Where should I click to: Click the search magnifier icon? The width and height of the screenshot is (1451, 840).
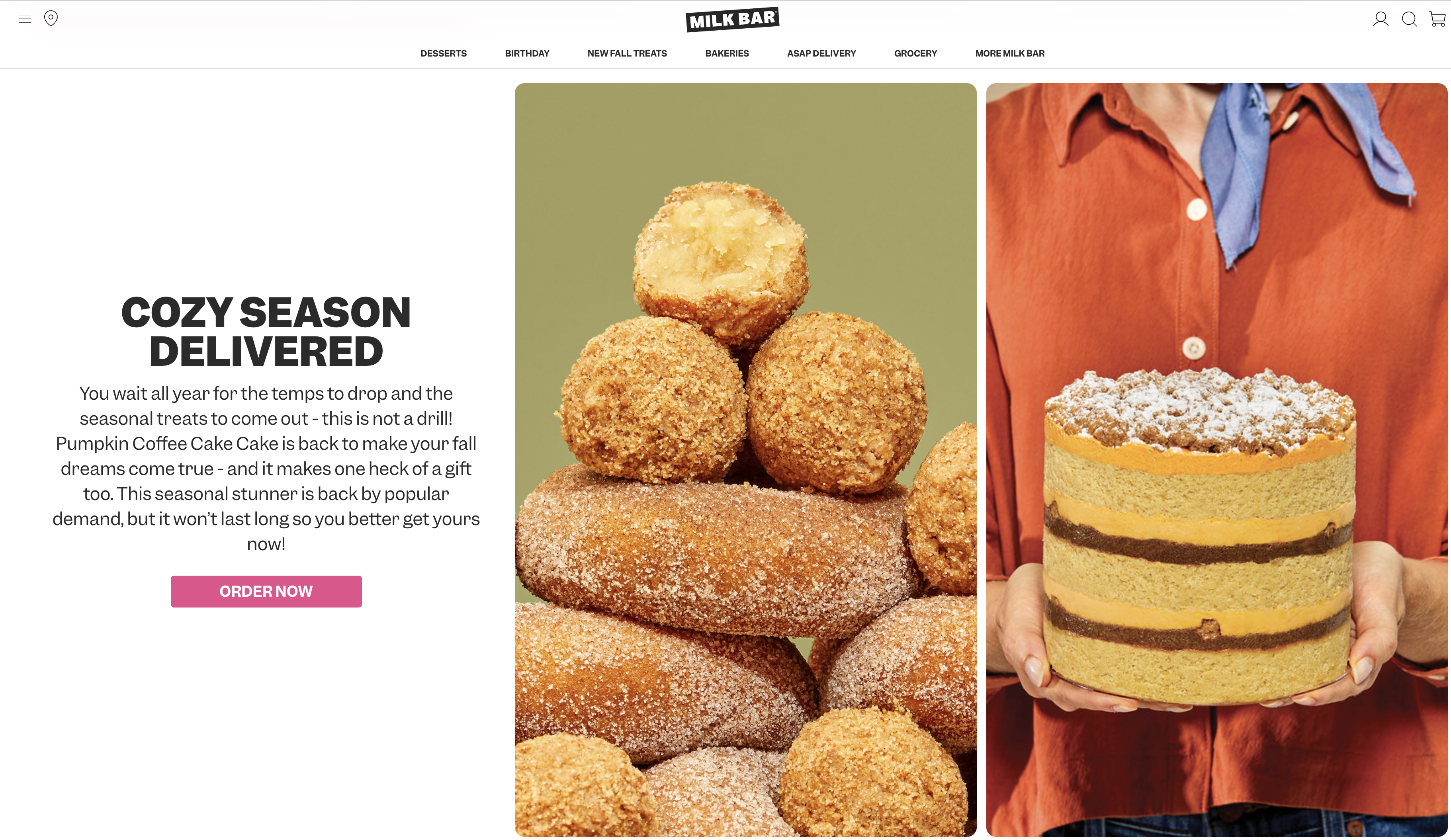tap(1409, 19)
